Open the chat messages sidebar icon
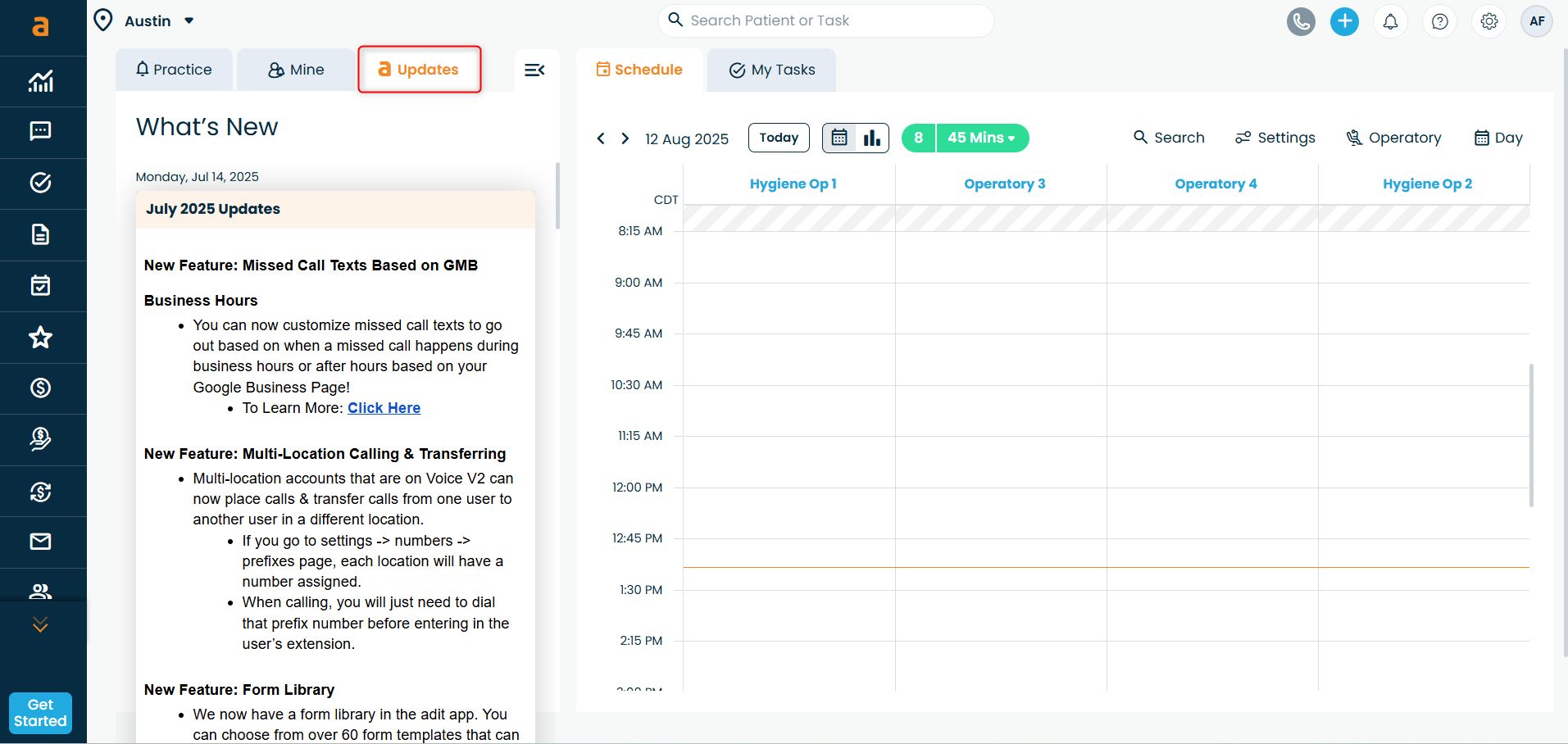Screen dimensions: 1568x744 pyautogui.click(x=40, y=131)
